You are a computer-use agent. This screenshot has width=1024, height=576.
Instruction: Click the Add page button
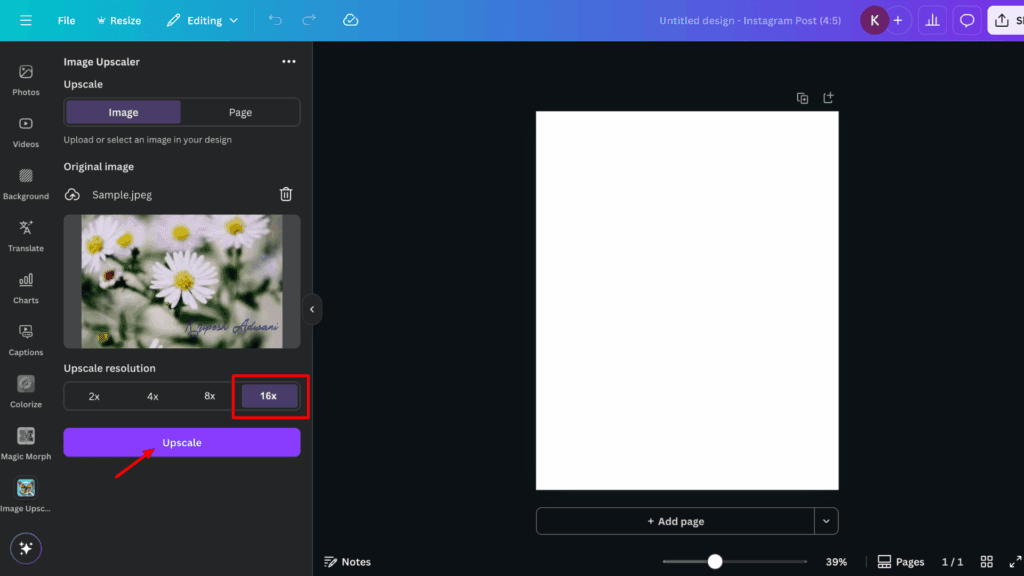[675, 521]
